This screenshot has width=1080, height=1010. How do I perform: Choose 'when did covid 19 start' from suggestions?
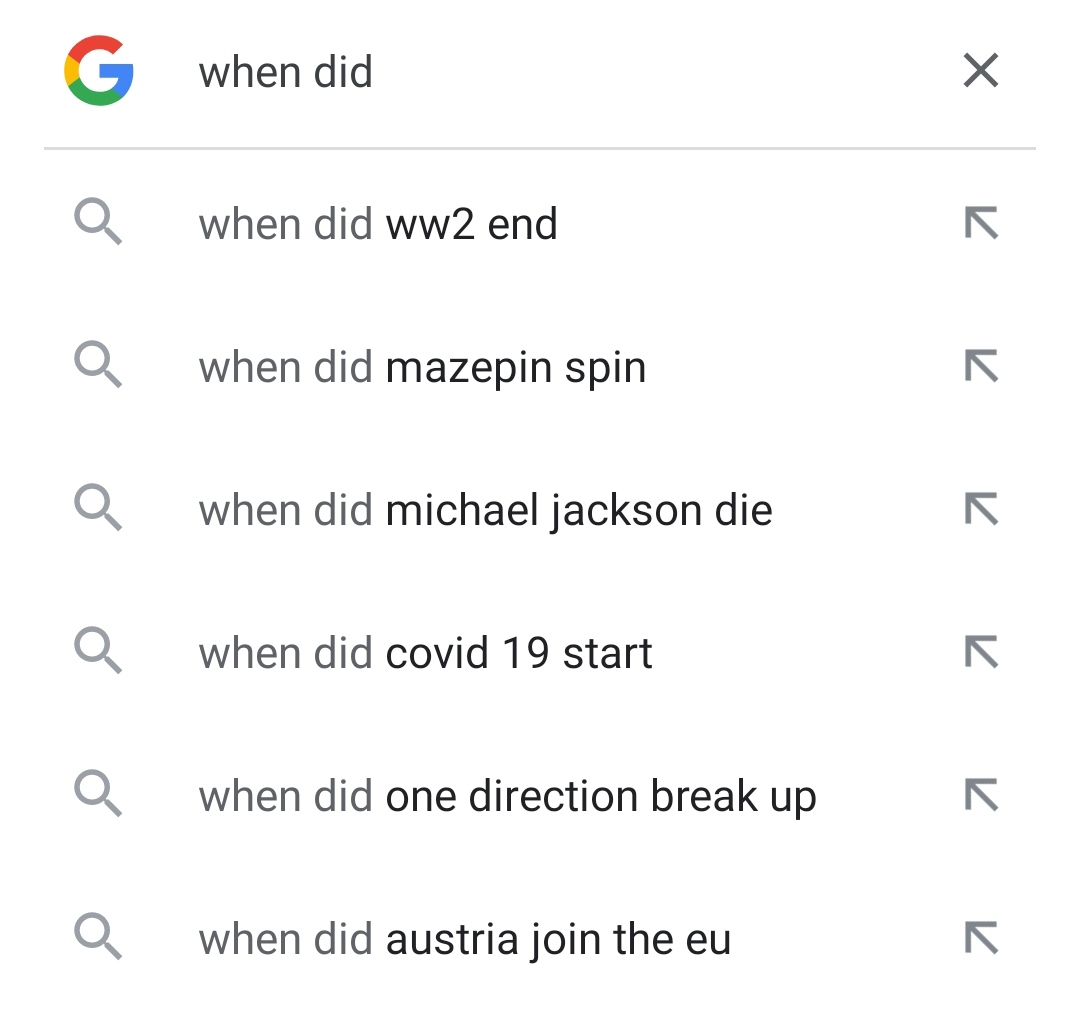[425, 652]
